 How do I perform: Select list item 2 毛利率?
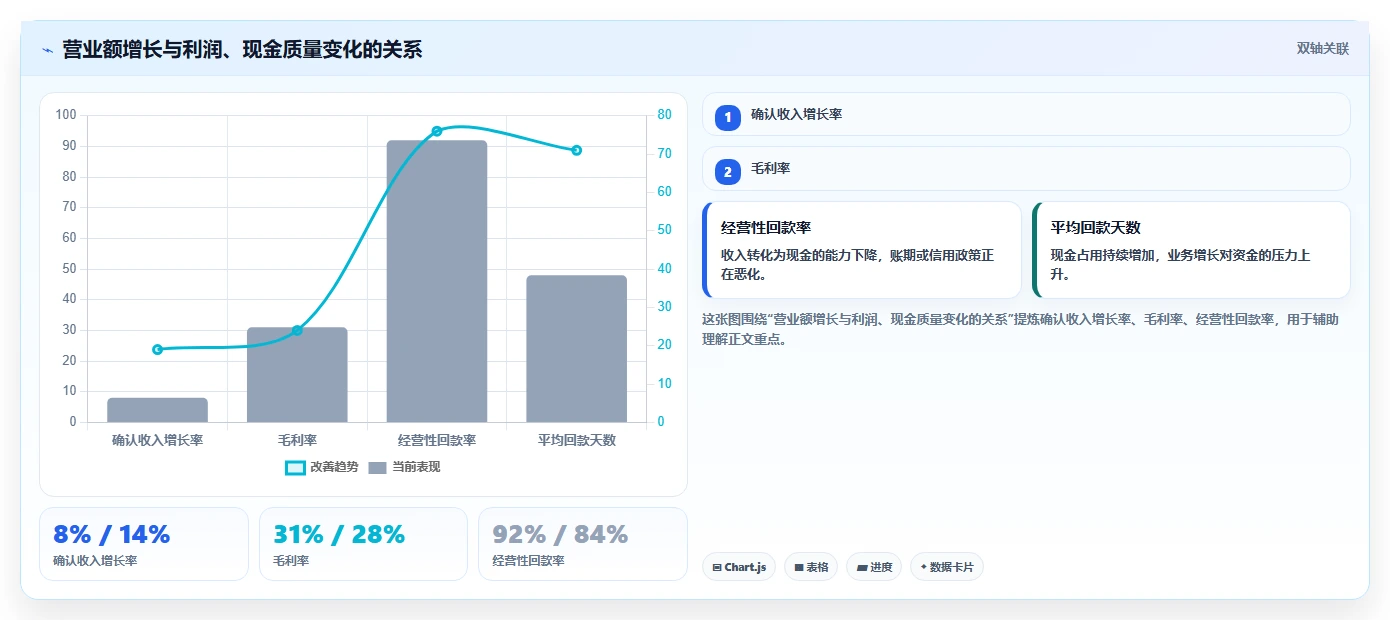point(1026,168)
